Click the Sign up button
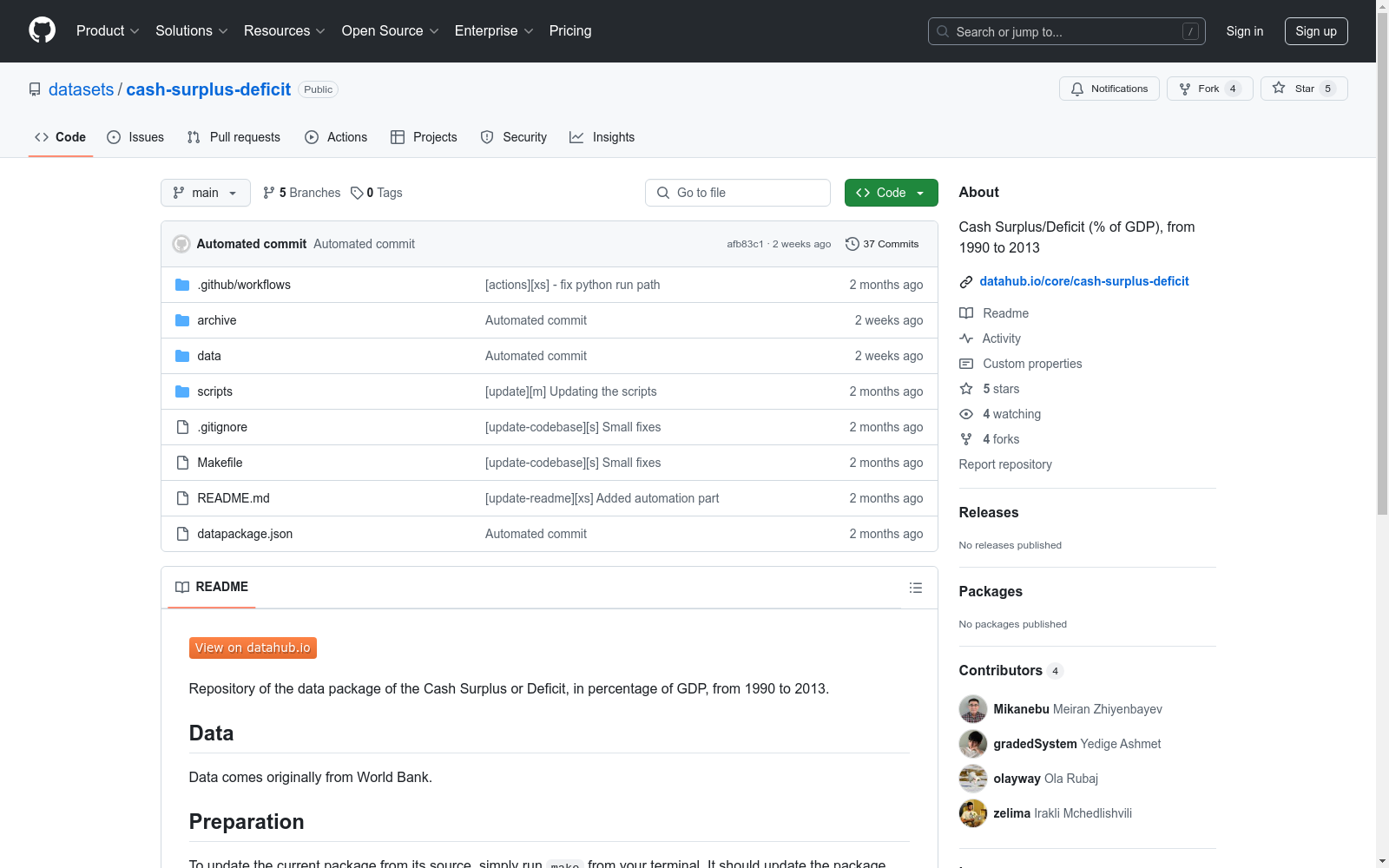The image size is (1389, 868). pyautogui.click(x=1316, y=31)
